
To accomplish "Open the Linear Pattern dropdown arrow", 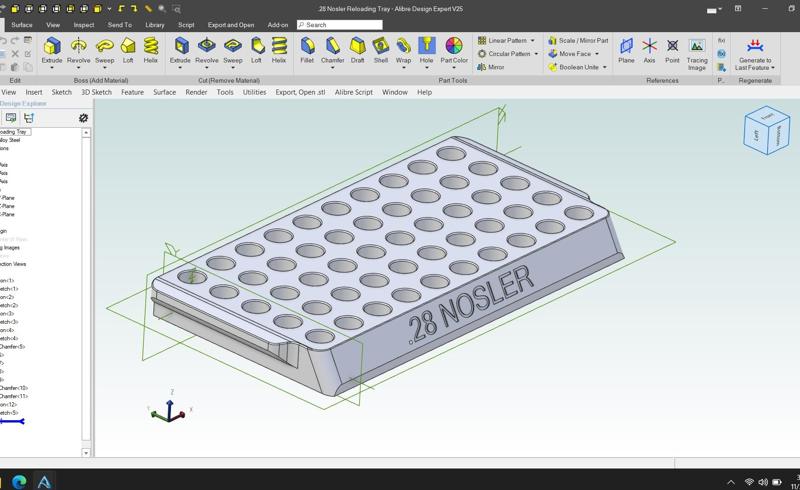I will (x=533, y=40).
